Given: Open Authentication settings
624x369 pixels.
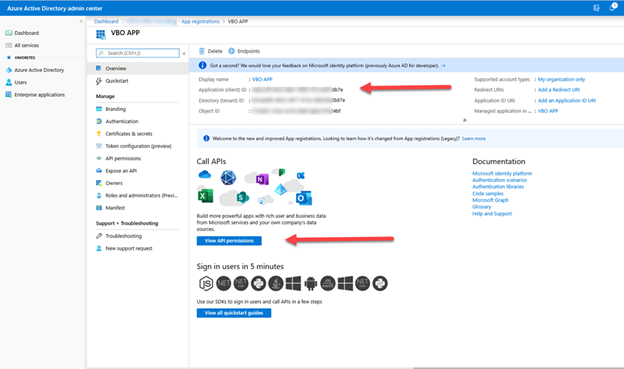Looking at the screenshot, I should point(122,121).
